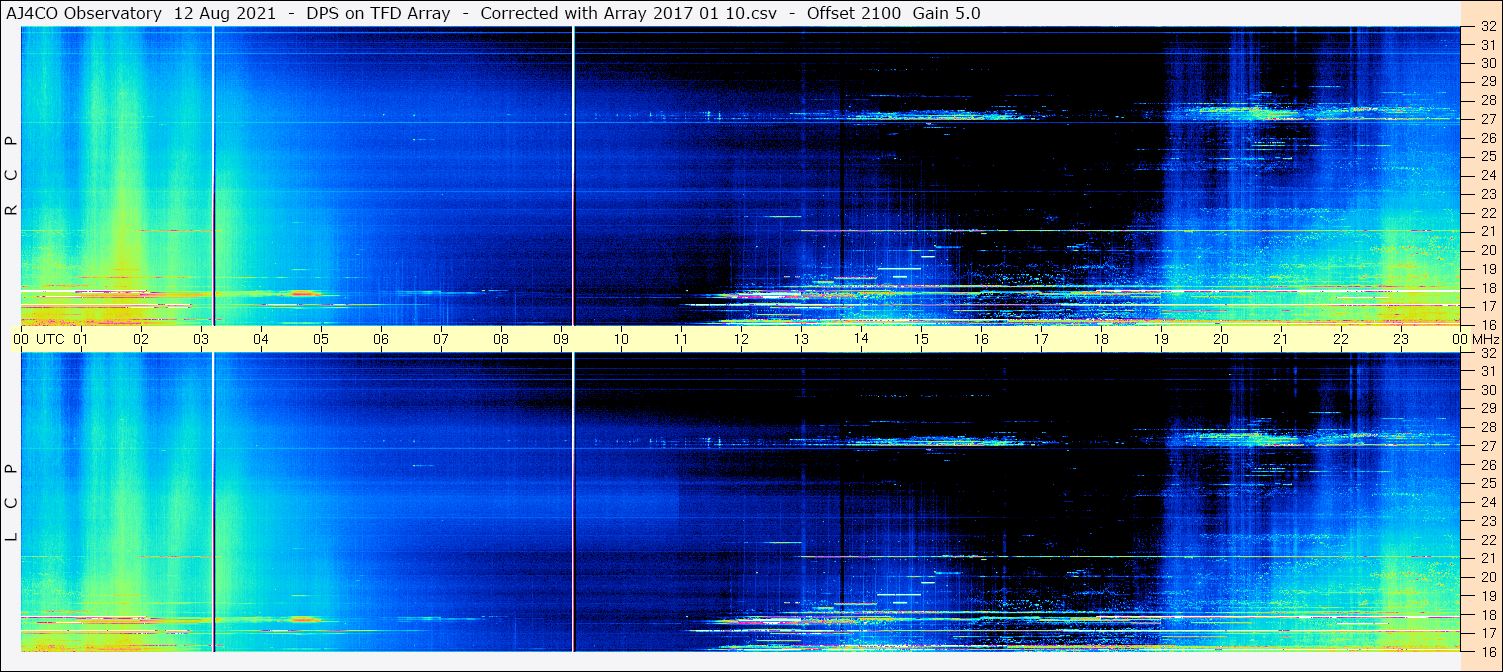Click the 31 MHz label of LCP panel

tap(1487, 371)
